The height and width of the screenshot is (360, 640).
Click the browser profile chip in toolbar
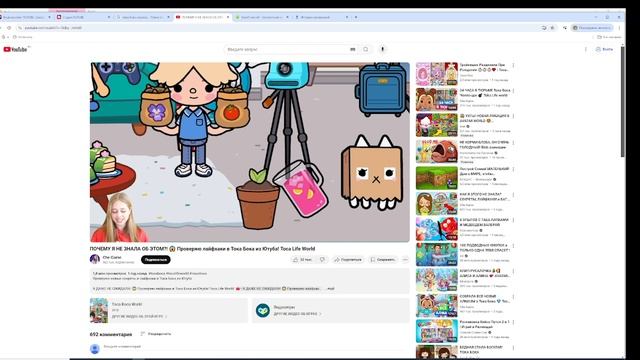(x=592, y=28)
